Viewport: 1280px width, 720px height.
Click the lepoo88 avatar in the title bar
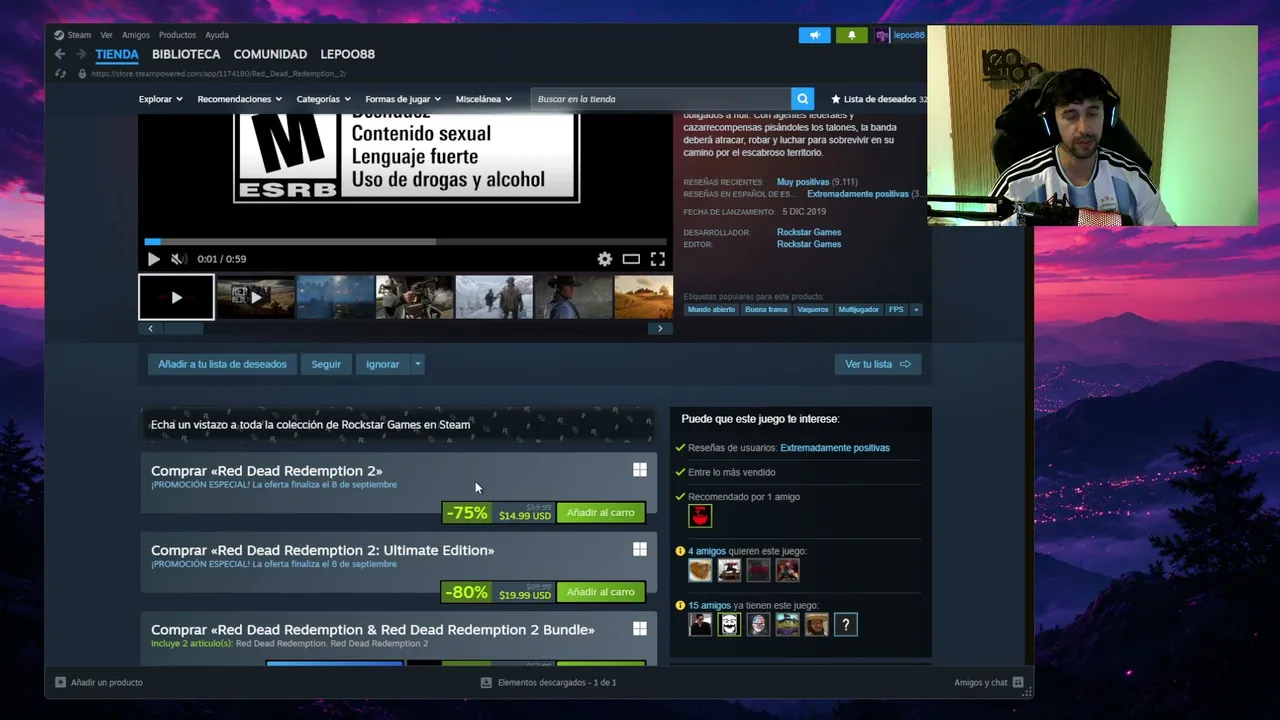click(x=882, y=35)
